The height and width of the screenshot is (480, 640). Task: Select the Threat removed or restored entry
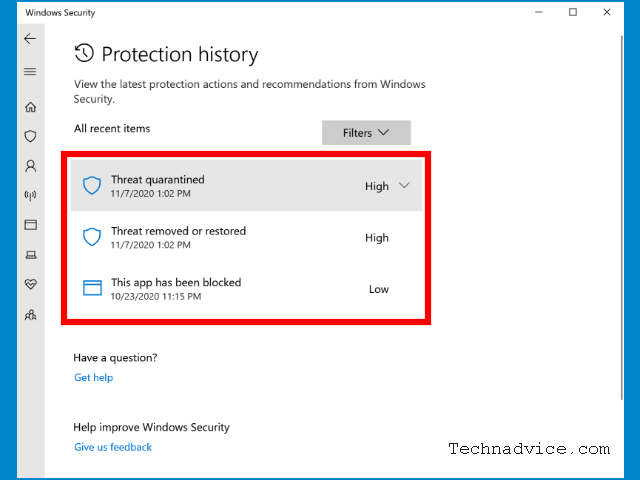pyautogui.click(x=246, y=237)
